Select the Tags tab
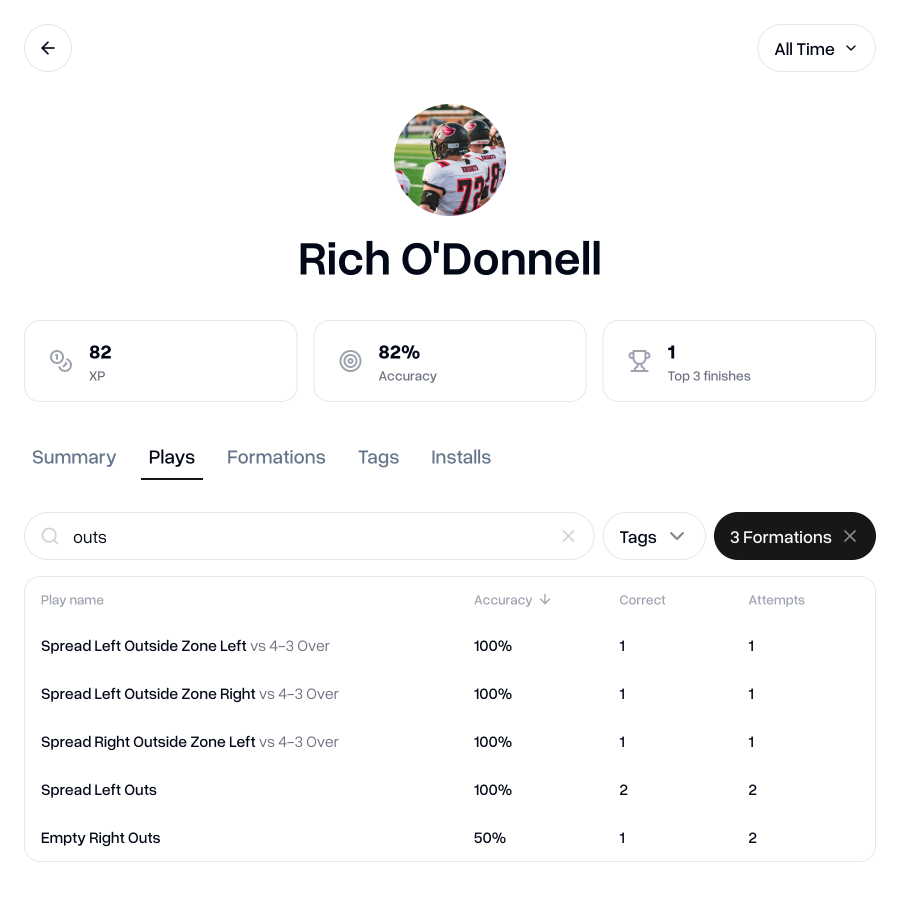 [378, 457]
